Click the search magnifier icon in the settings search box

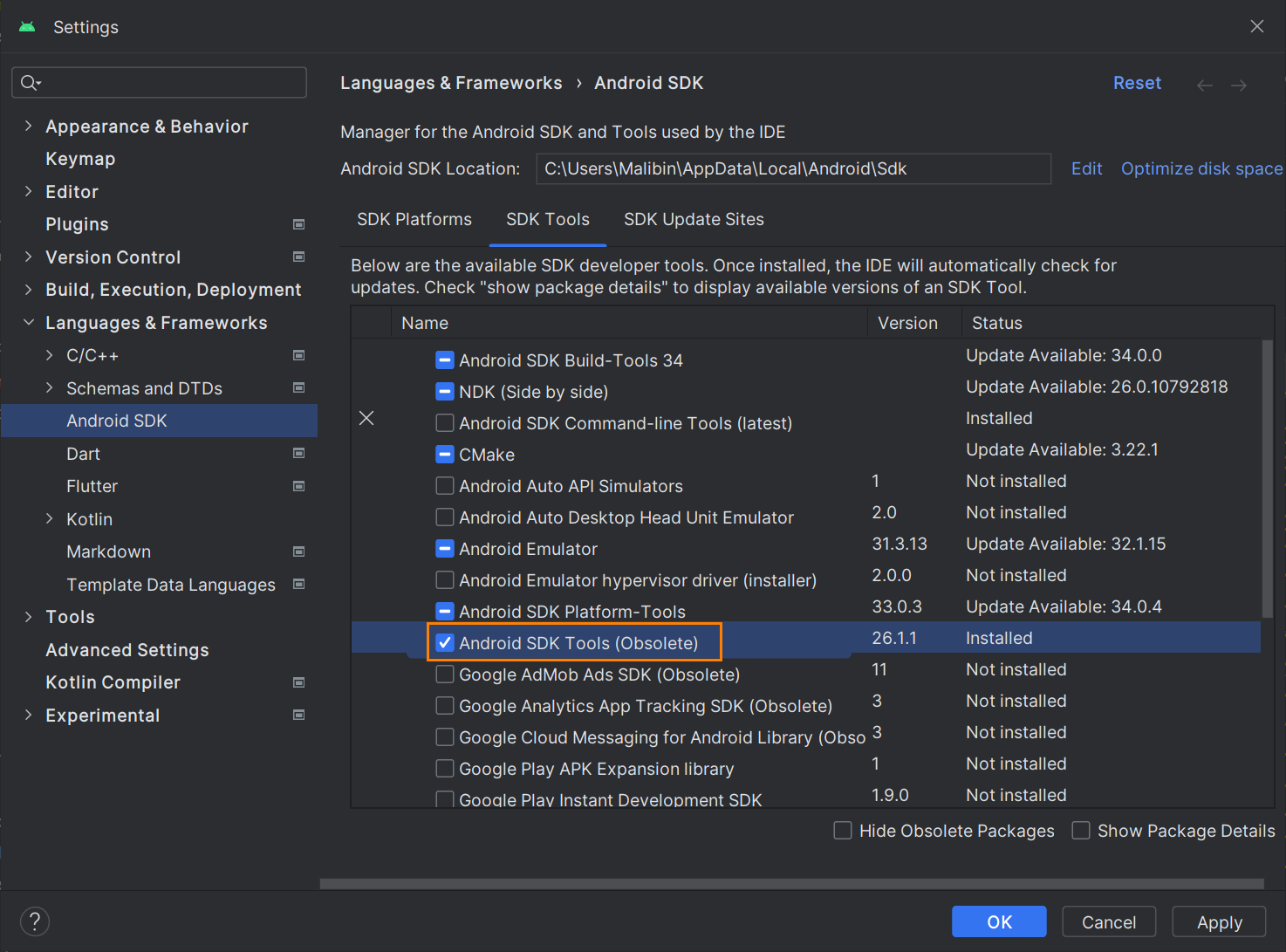point(30,82)
